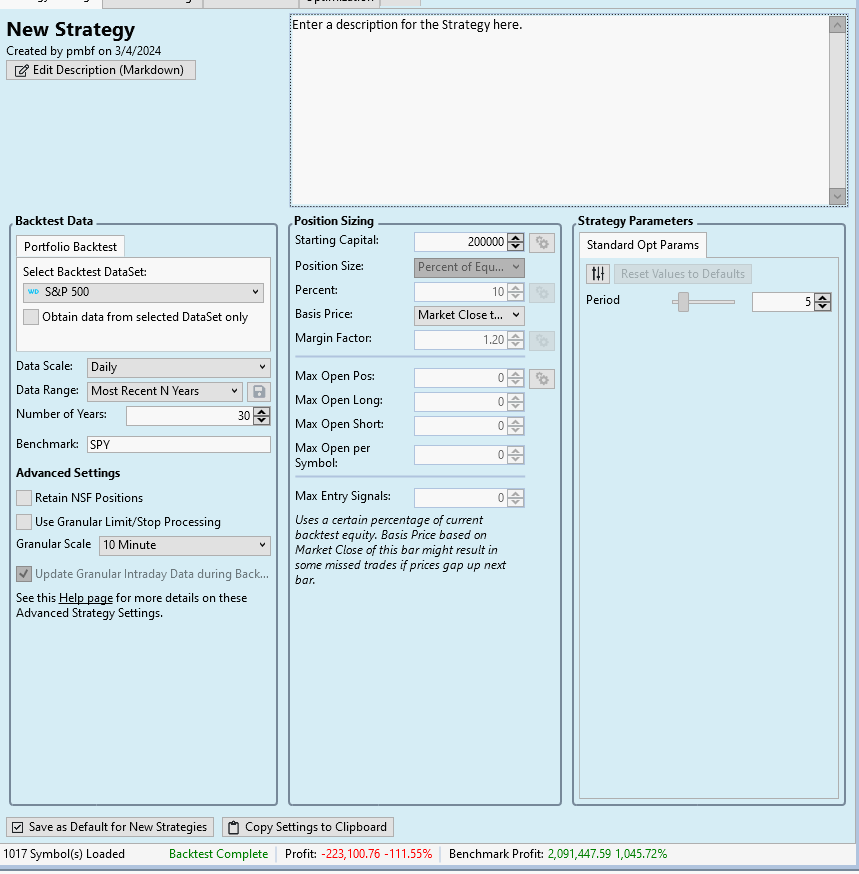
Task: Click the gear icon next to Starting Capital
Action: click(542, 242)
